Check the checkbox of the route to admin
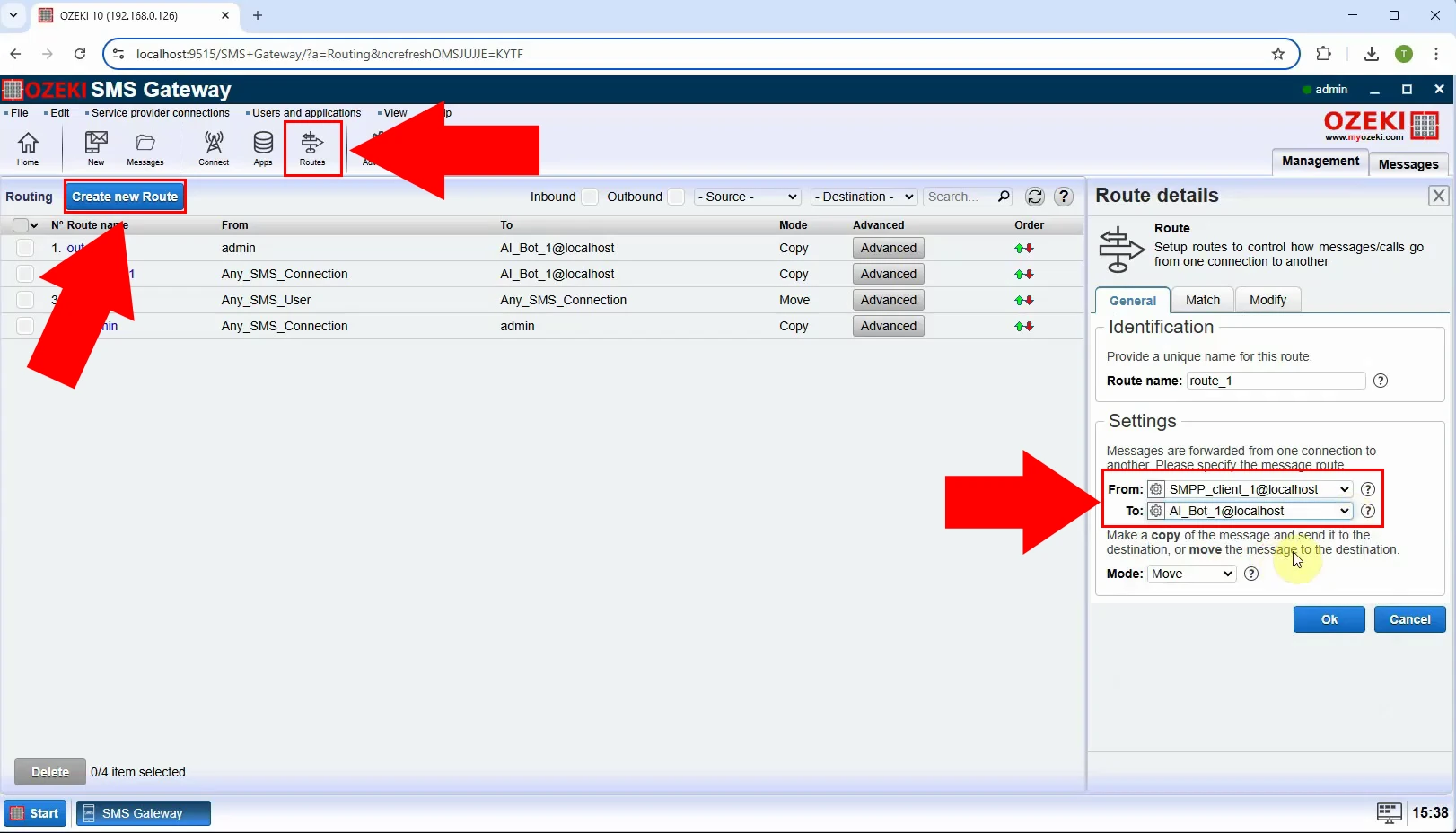1456x833 pixels. pos(25,326)
